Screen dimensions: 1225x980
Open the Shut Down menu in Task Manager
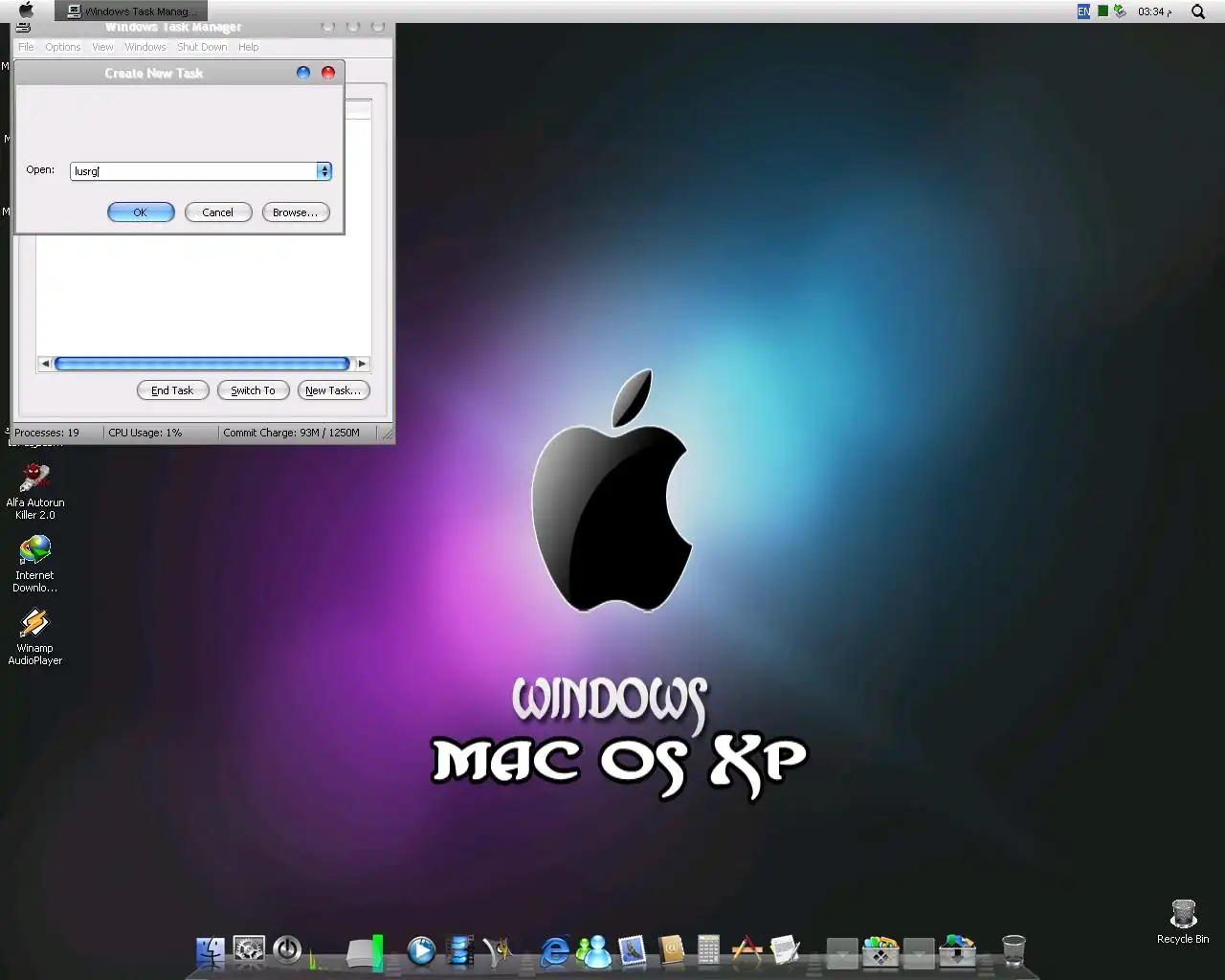click(x=202, y=47)
